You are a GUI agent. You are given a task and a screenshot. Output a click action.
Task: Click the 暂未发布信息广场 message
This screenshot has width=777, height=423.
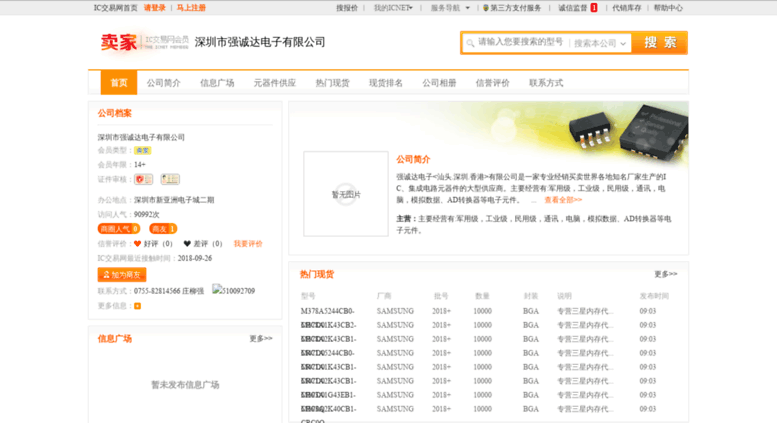click(x=185, y=385)
